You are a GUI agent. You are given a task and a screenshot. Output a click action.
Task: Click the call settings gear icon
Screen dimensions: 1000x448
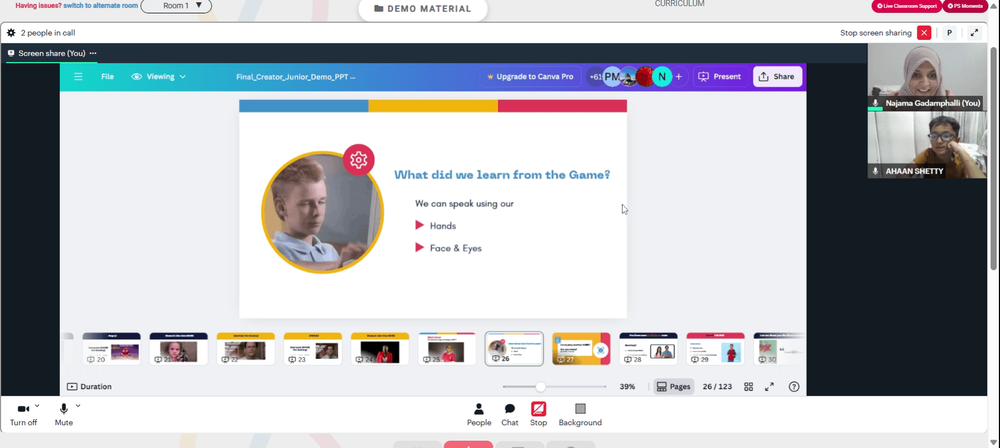(x=11, y=33)
